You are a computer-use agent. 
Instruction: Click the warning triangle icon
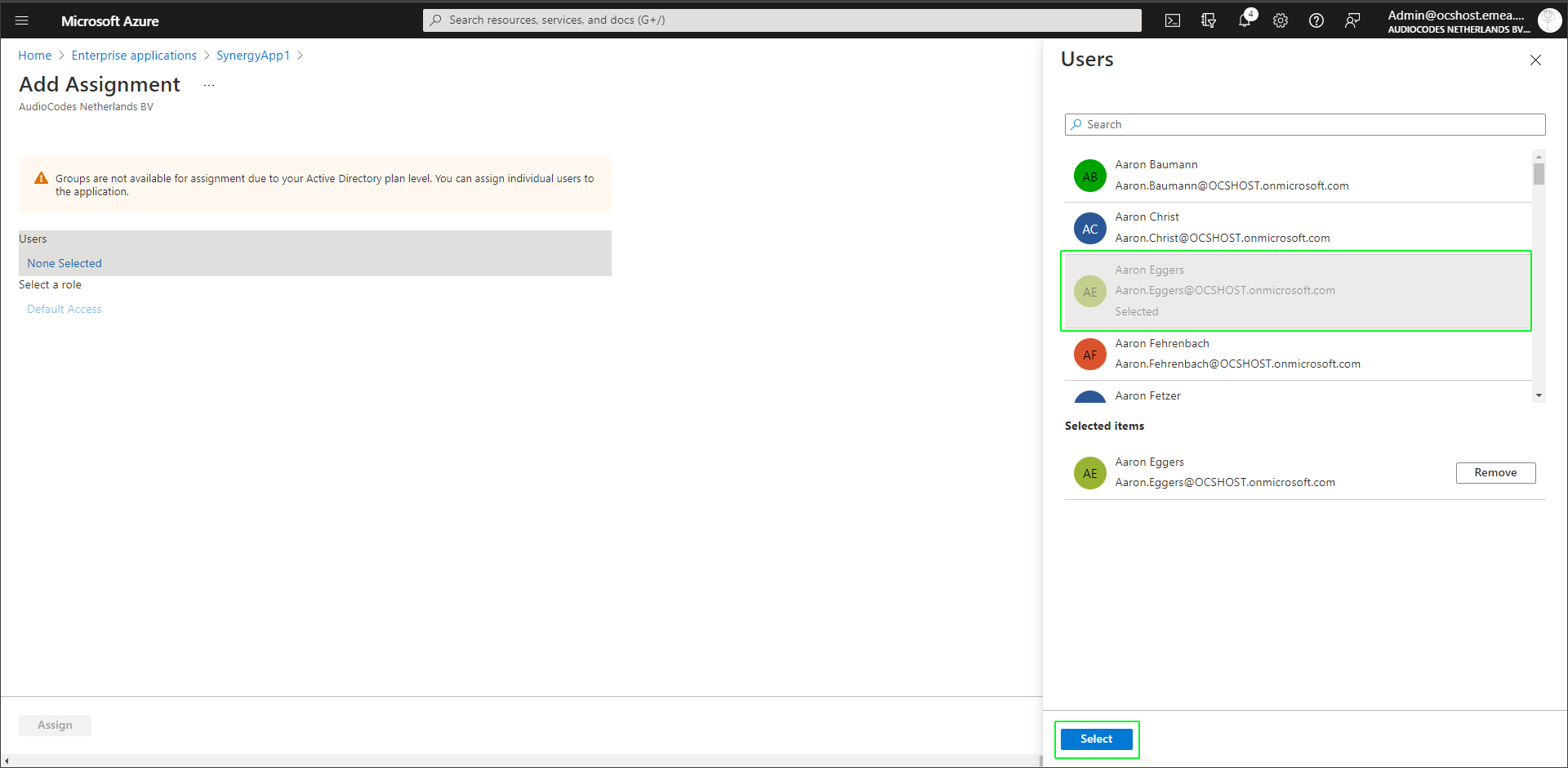(x=41, y=178)
